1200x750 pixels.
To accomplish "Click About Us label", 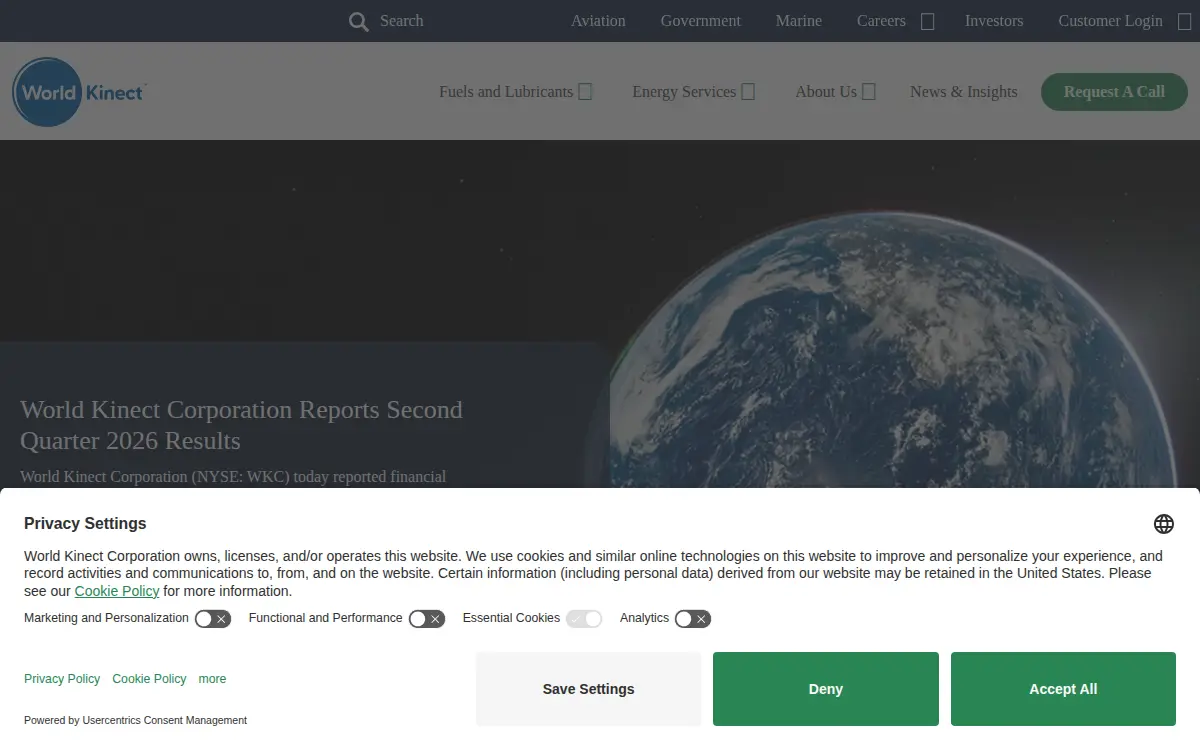I will click(x=826, y=92).
